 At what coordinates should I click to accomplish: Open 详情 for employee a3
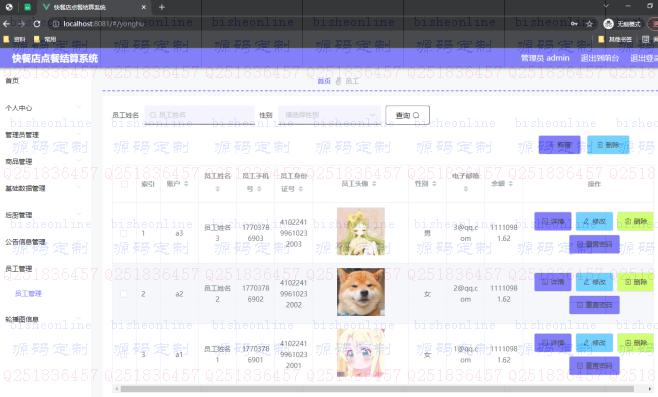553,221
